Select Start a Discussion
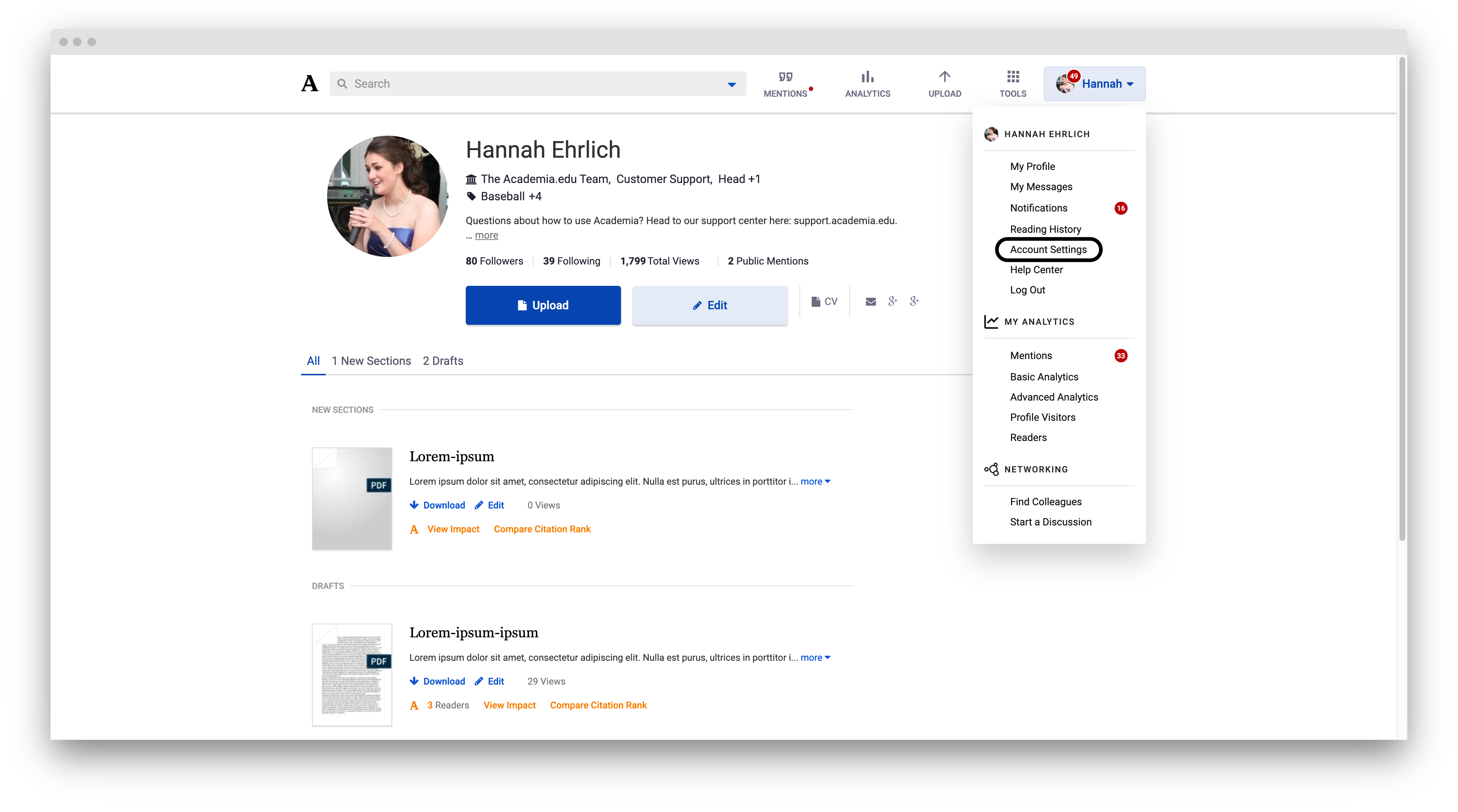The width and height of the screenshot is (1458, 812). 1050,522
